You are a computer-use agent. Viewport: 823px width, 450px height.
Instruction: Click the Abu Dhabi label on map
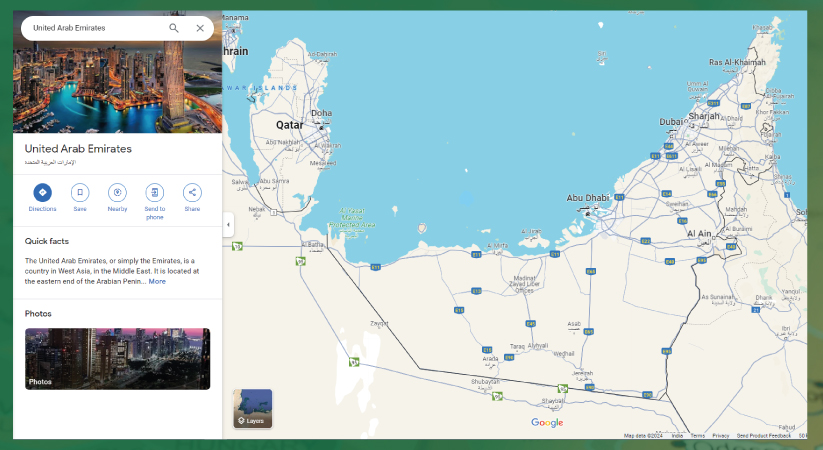[x=587, y=198]
